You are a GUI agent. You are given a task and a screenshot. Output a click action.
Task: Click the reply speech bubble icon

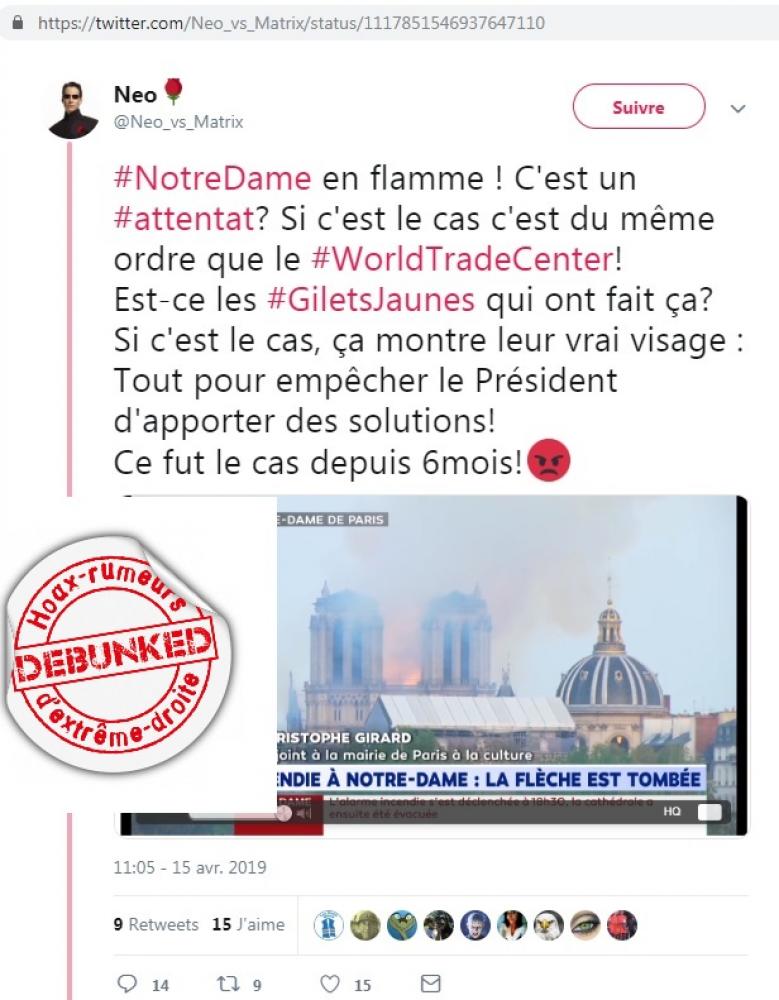tap(128, 983)
